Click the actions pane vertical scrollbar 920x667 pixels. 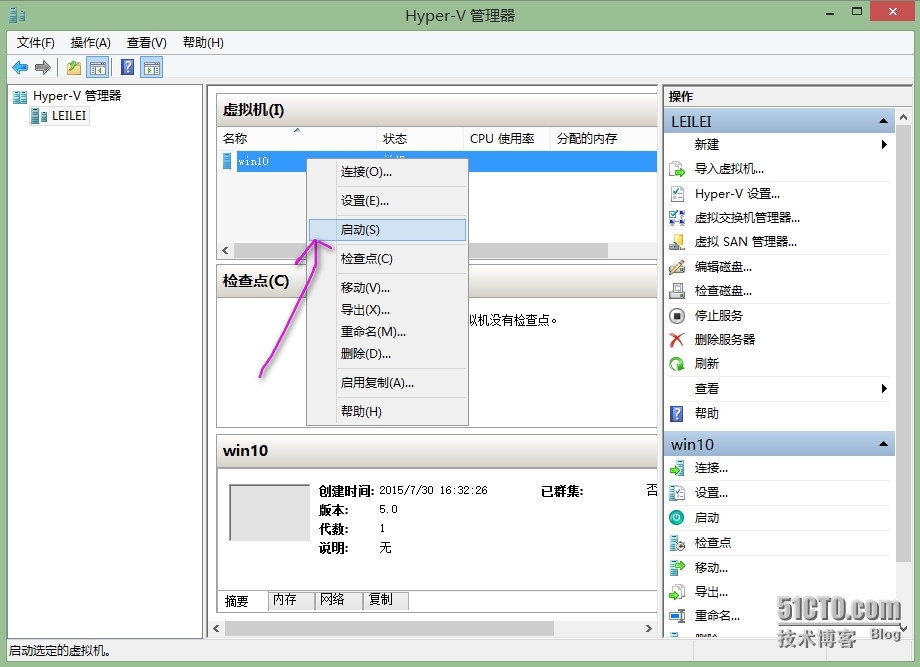pos(903,343)
